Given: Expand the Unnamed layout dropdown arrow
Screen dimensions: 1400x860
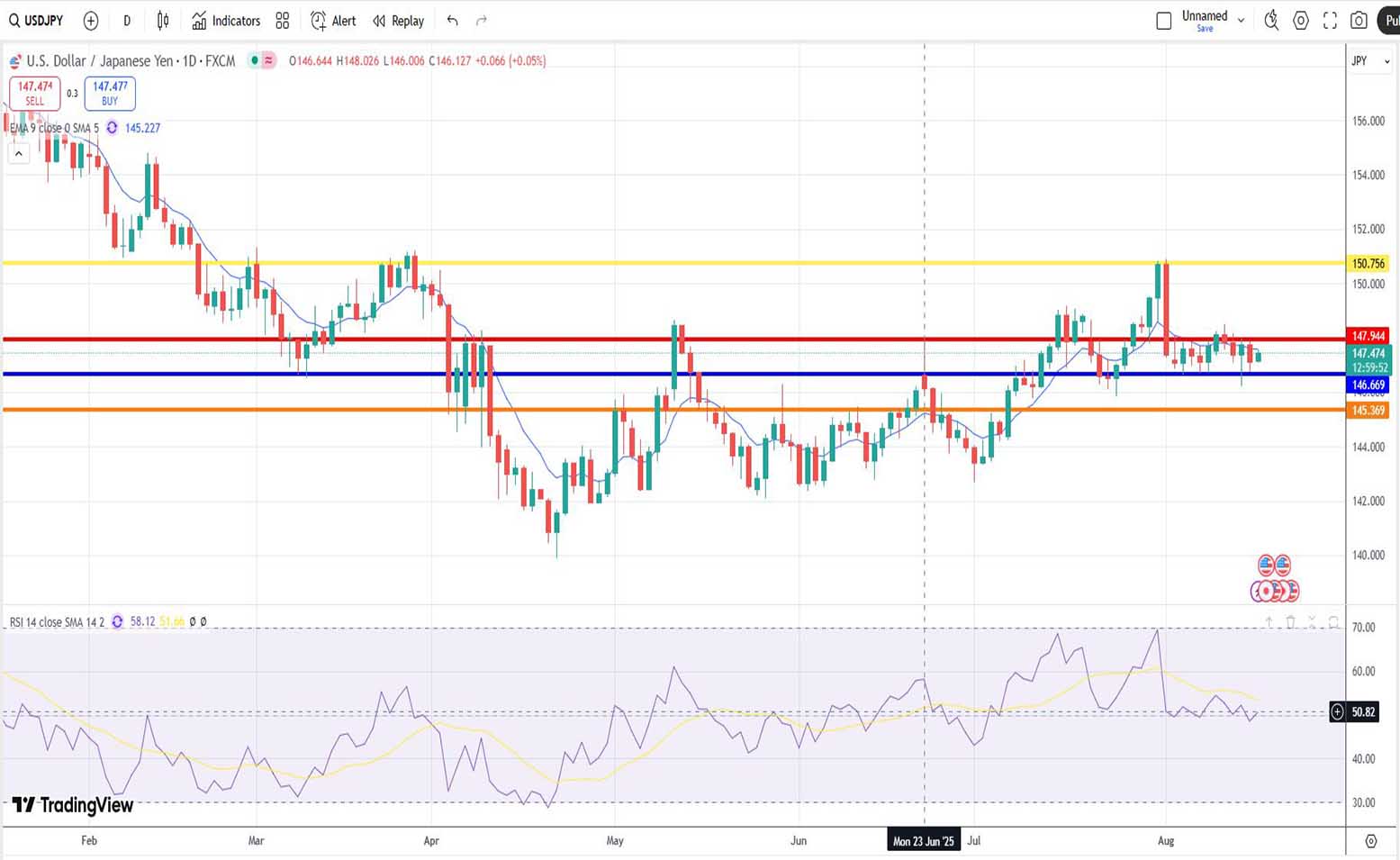Looking at the screenshot, I should point(1241,20).
